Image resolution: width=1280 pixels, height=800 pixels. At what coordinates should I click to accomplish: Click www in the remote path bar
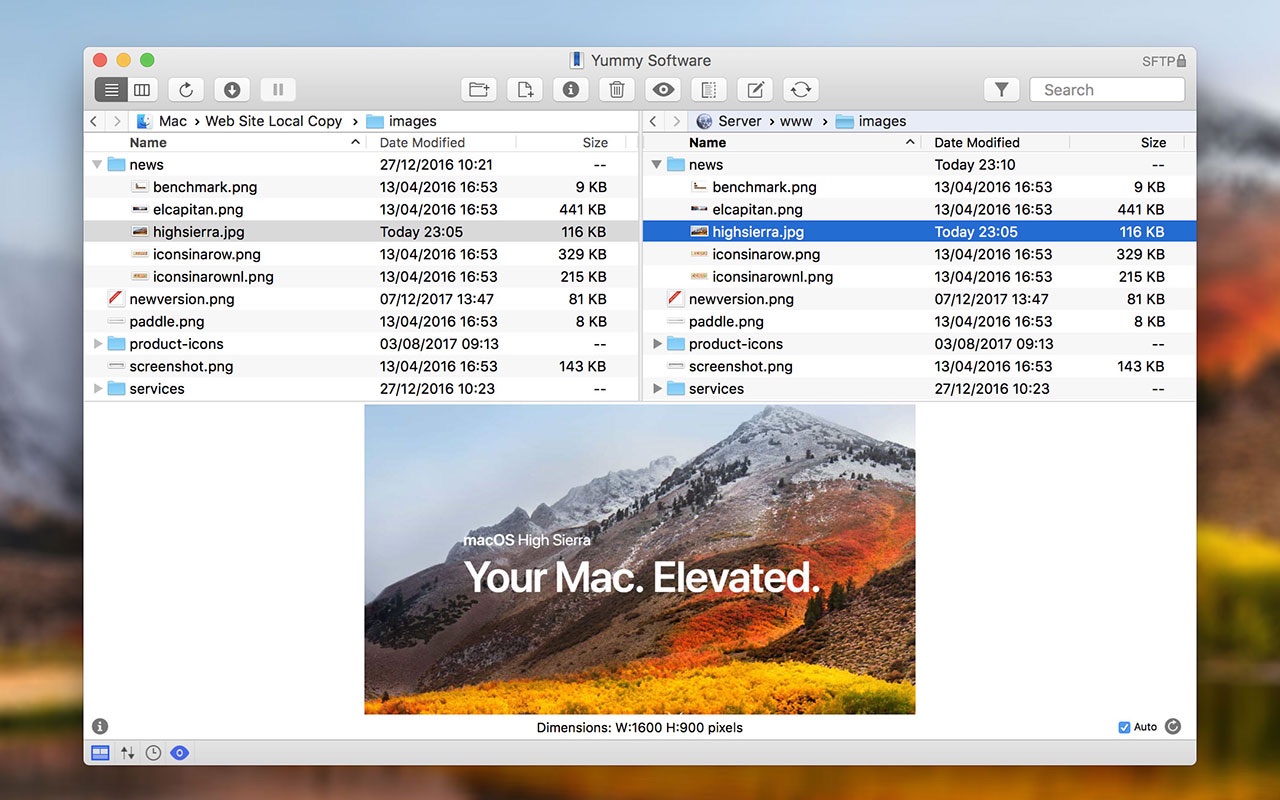796,121
